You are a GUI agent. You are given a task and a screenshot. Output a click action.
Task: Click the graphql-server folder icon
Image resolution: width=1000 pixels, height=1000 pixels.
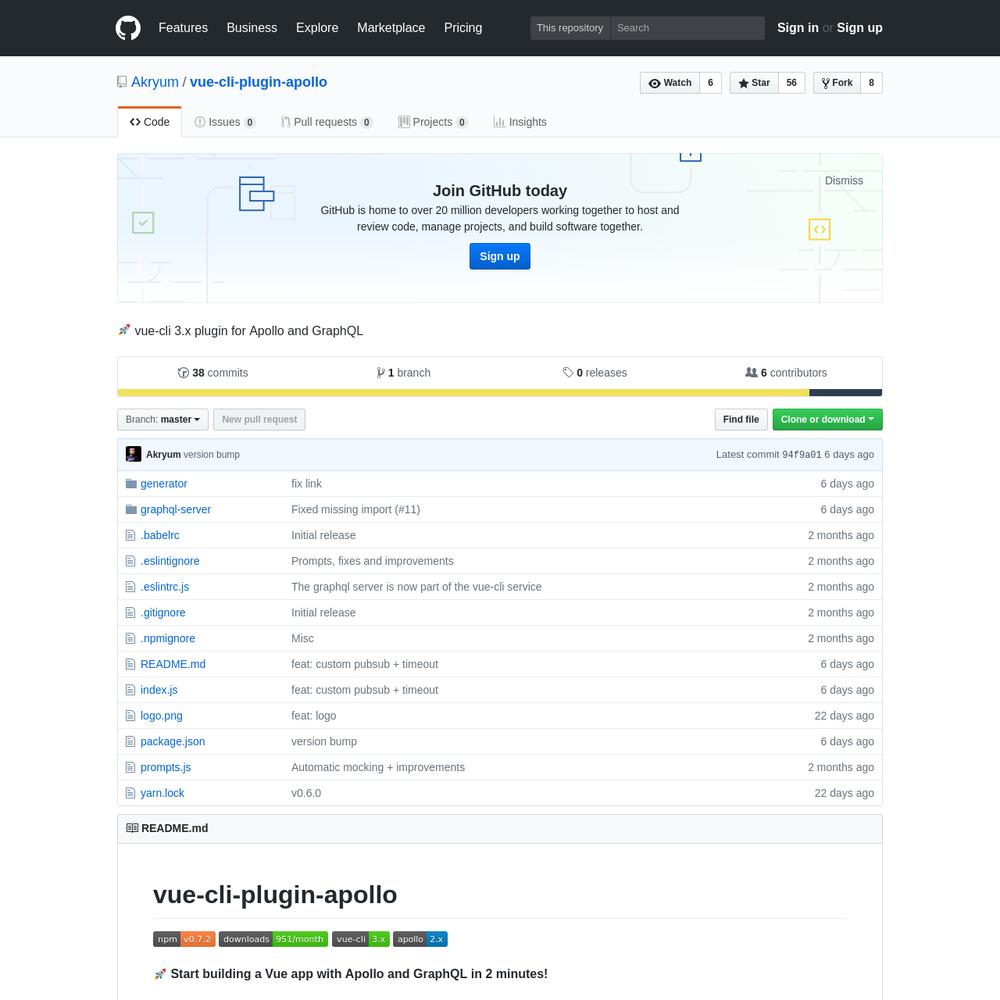pyautogui.click(x=131, y=509)
